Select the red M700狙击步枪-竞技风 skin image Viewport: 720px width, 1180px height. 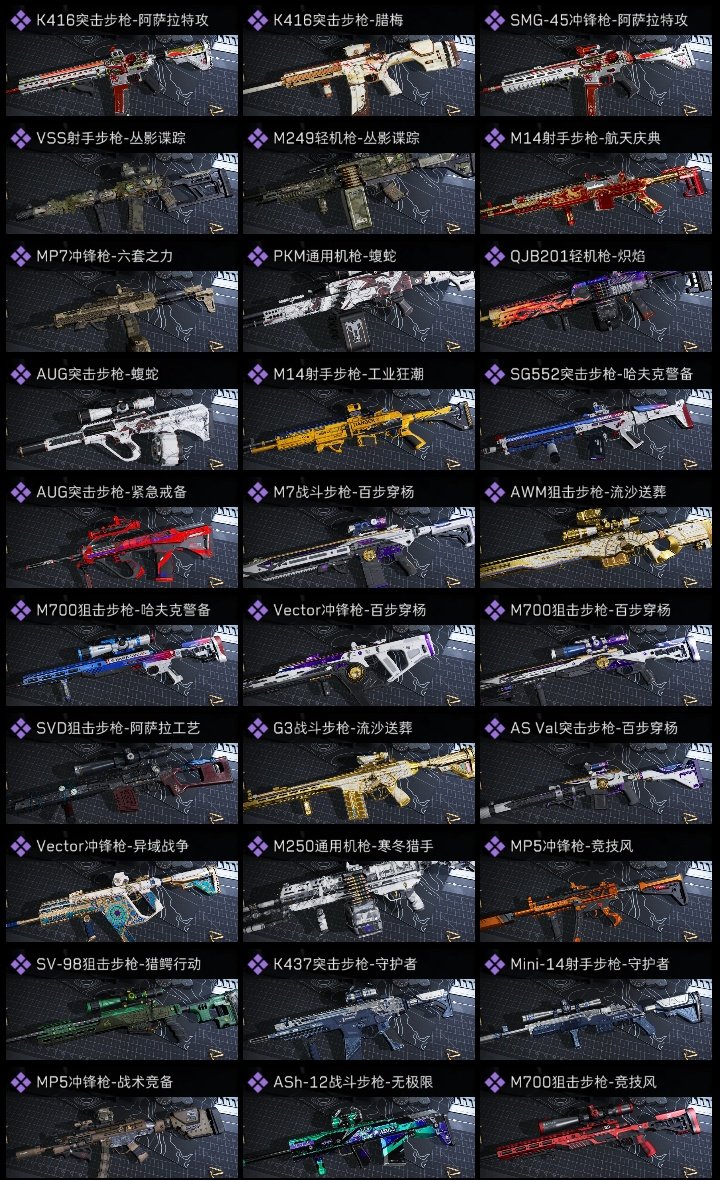click(x=596, y=1138)
